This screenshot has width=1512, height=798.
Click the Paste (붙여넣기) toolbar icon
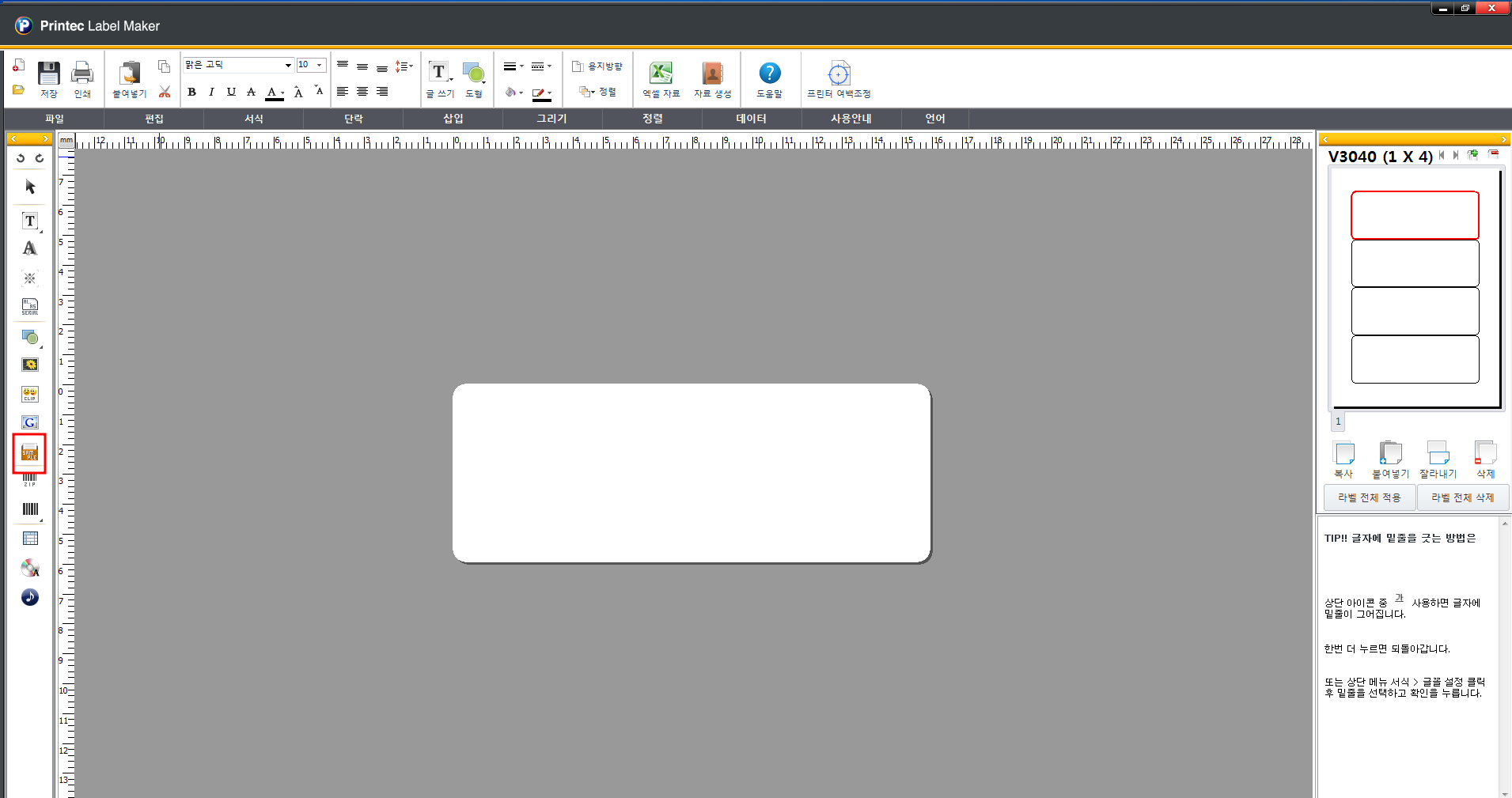coord(130,79)
